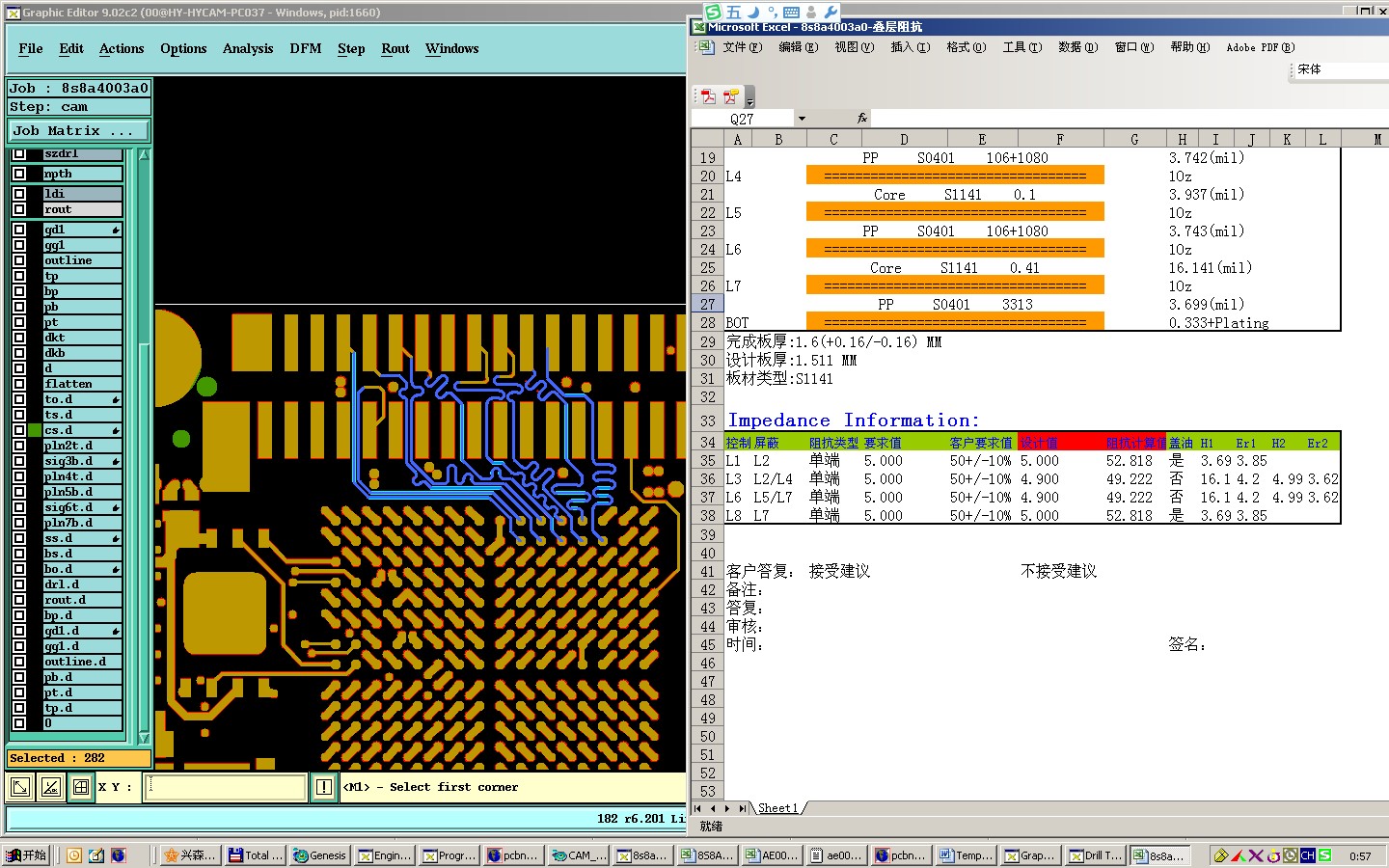Click the X Y coordinate input field

[226, 787]
